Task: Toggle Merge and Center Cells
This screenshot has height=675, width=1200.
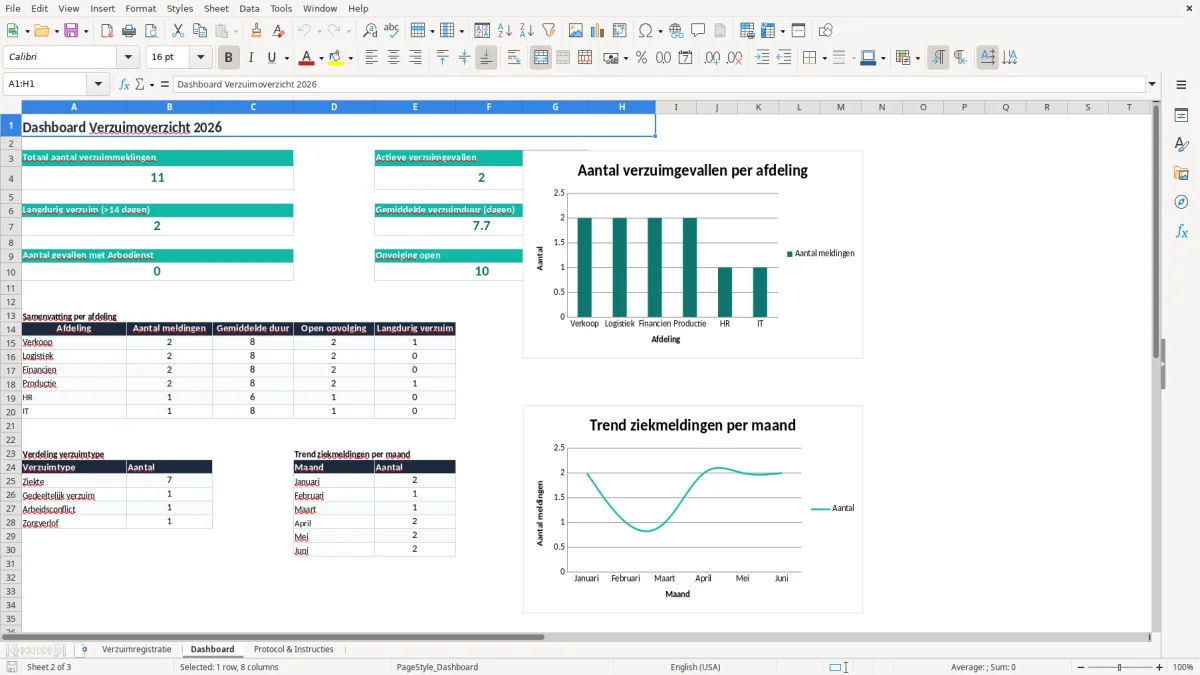Action: tap(540, 58)
